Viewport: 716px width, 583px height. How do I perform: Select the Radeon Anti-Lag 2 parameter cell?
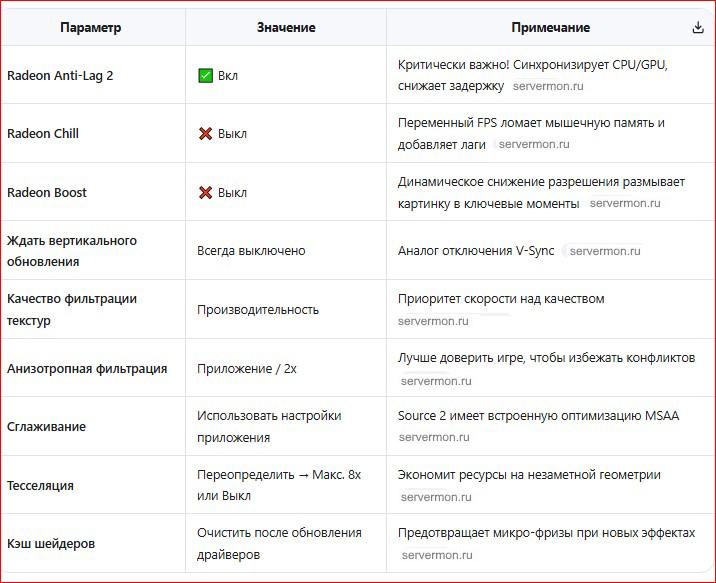point(60,75)
